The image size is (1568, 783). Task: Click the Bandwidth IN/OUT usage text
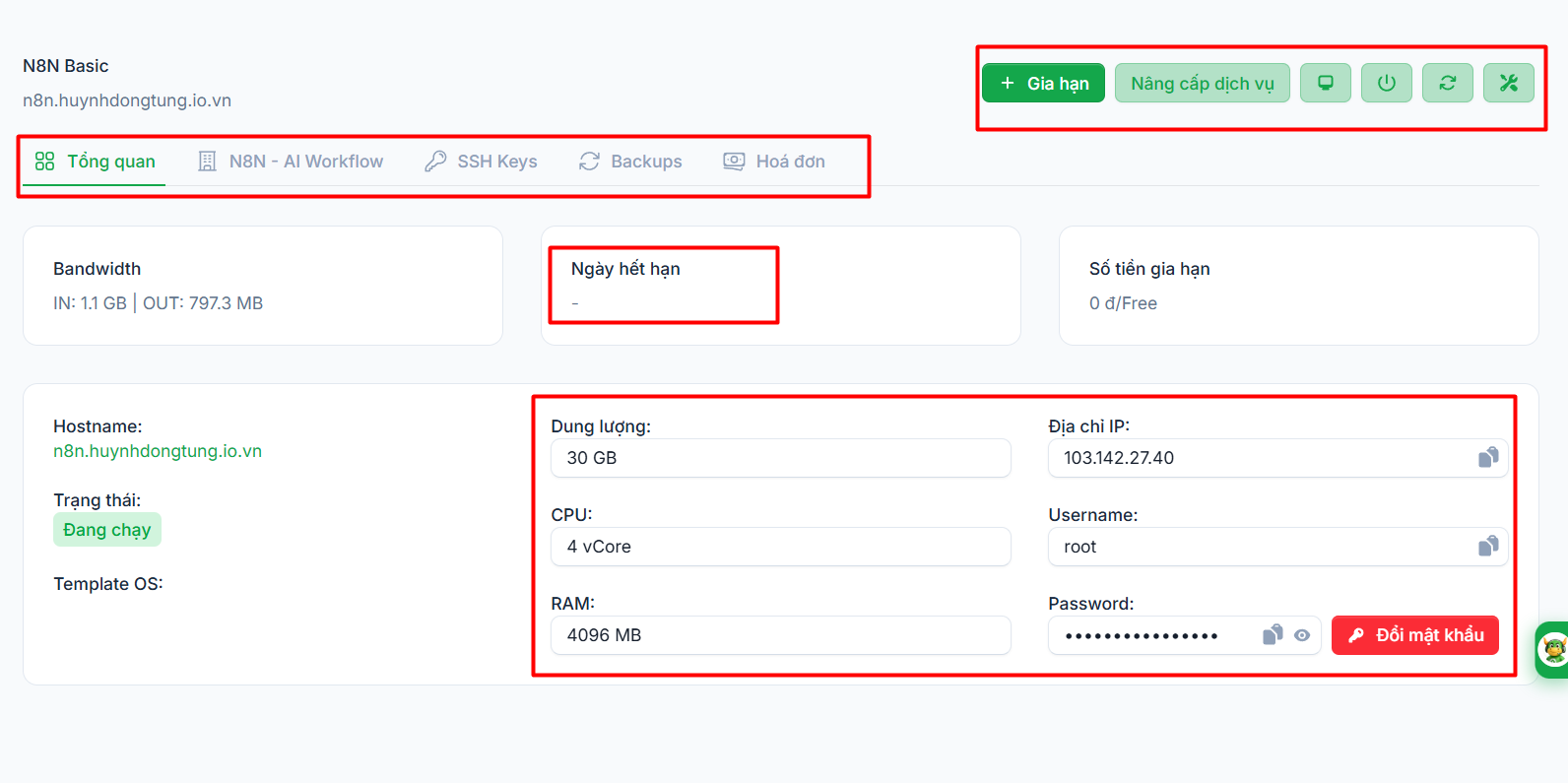coord(158,303)
